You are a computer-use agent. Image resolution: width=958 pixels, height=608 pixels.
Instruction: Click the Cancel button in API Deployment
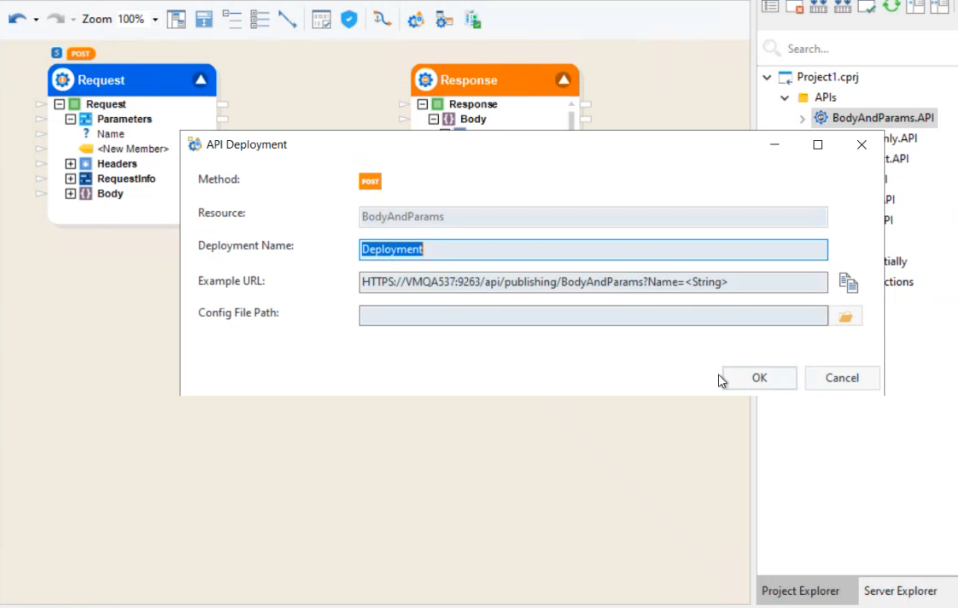pyautogui.click(x=842, y=378)
